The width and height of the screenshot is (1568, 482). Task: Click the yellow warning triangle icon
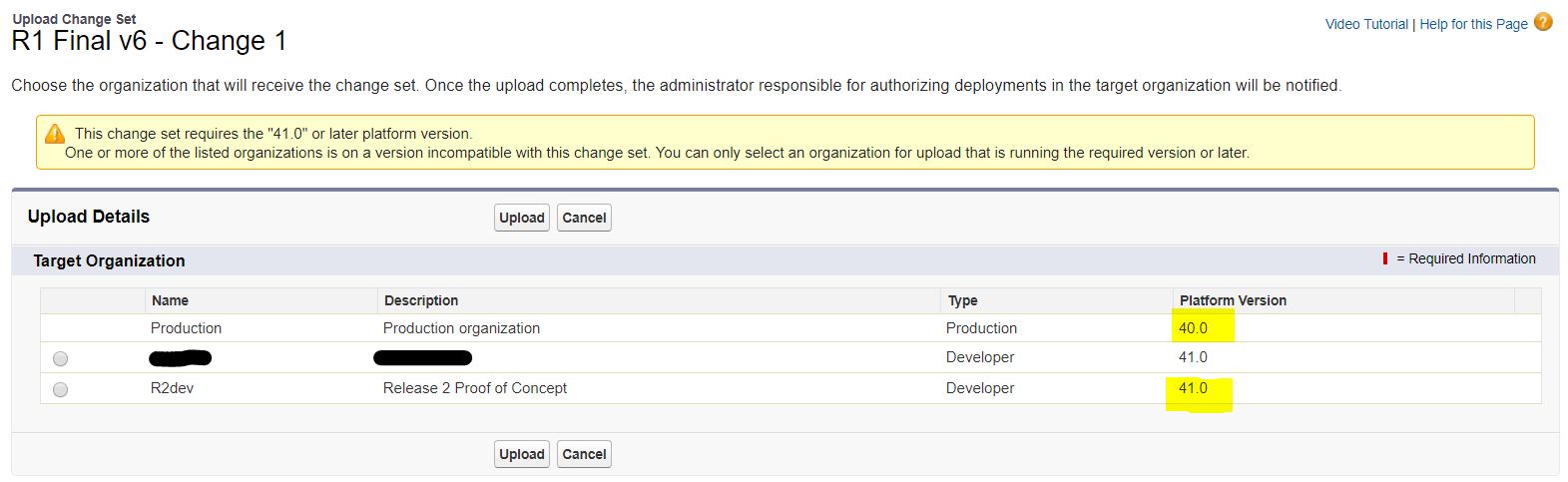[55, 134]
